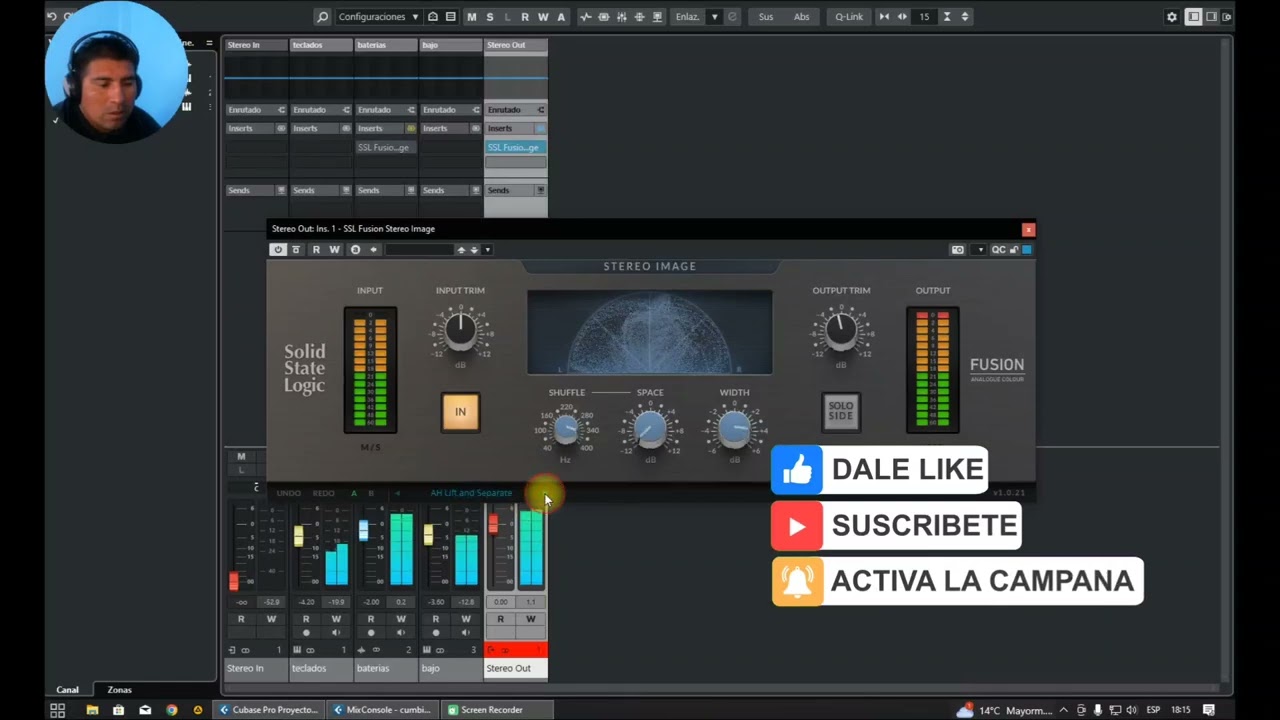1280x720 pixels.
Task: Enable plugin Read automation R button
Action: pos(316,250)
